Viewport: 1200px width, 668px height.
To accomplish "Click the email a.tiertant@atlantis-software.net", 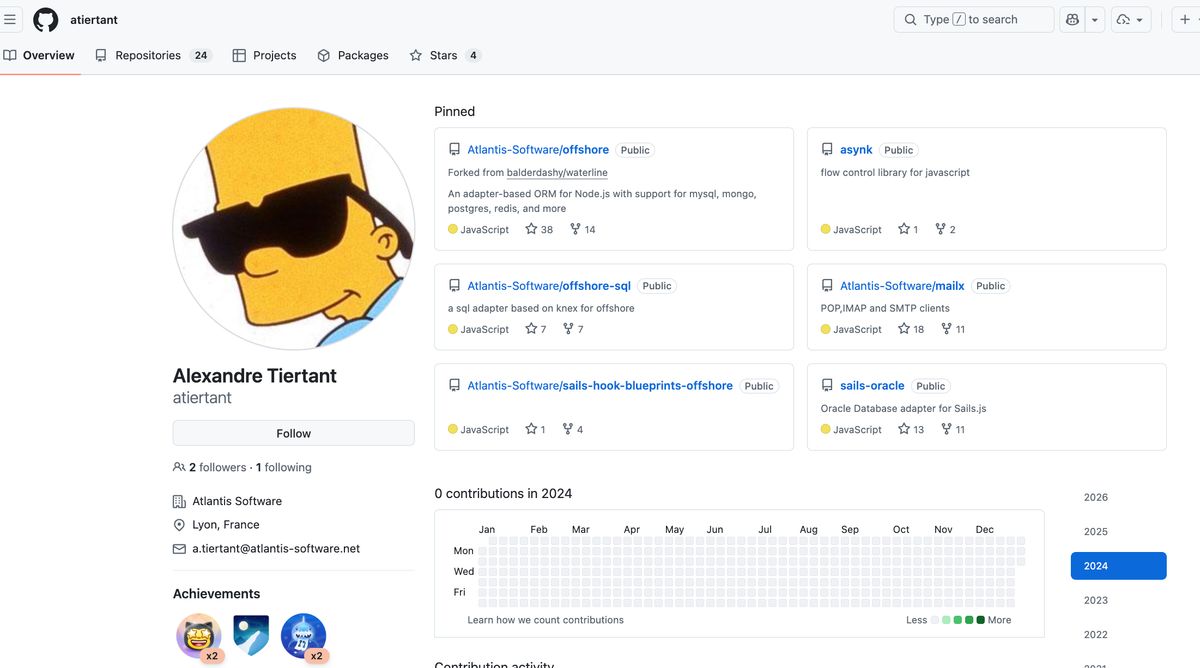I will [x=276, y=548].
